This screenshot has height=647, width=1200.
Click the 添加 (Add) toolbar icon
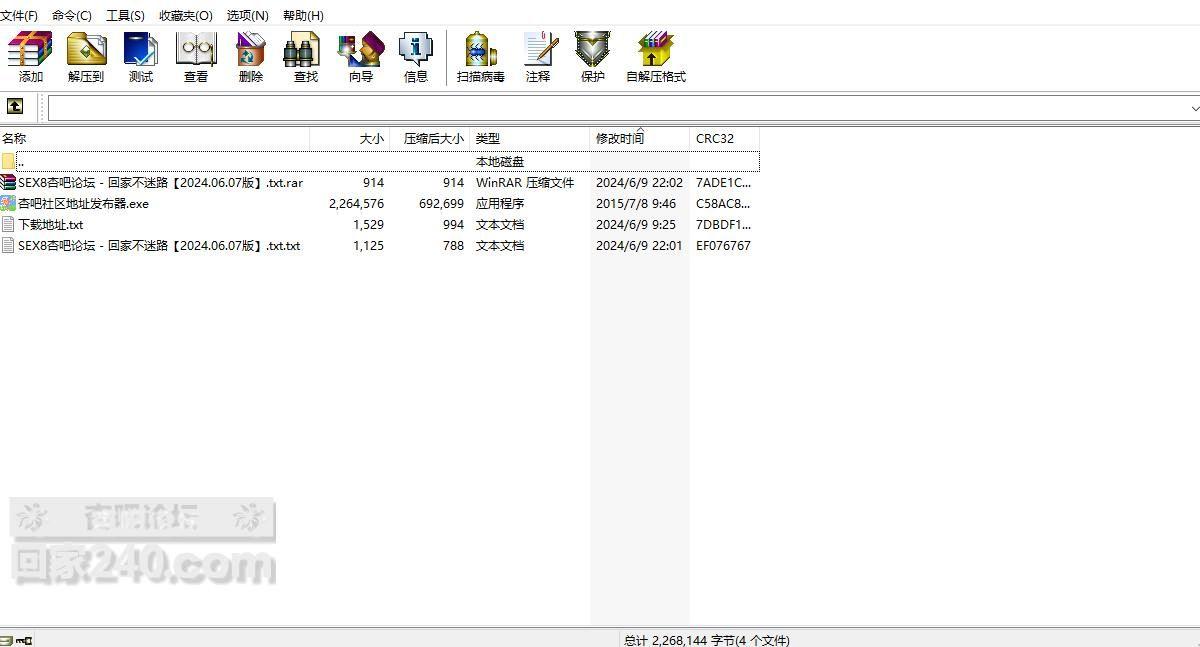(30, 48)
